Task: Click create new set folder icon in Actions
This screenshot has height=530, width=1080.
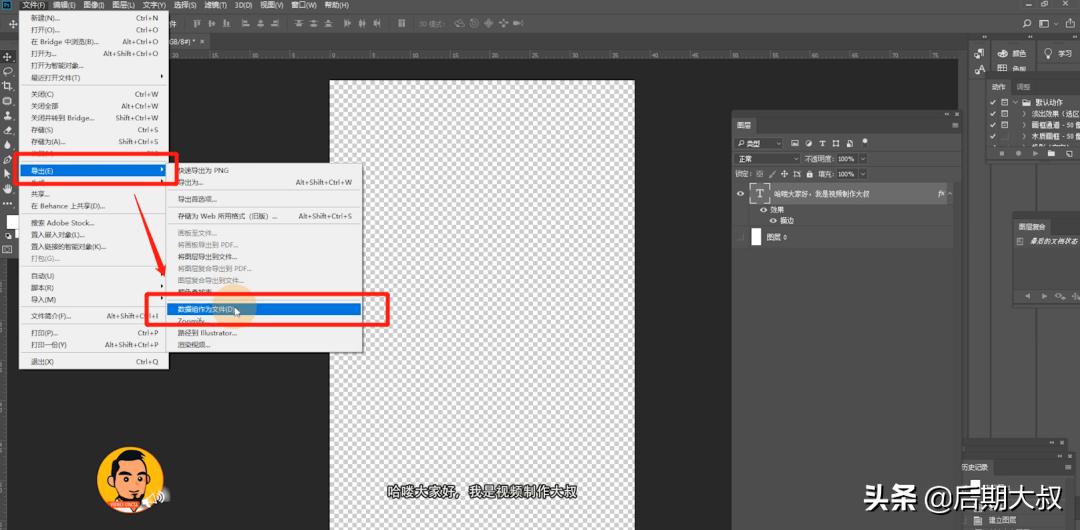Action: pos(1051,154)
